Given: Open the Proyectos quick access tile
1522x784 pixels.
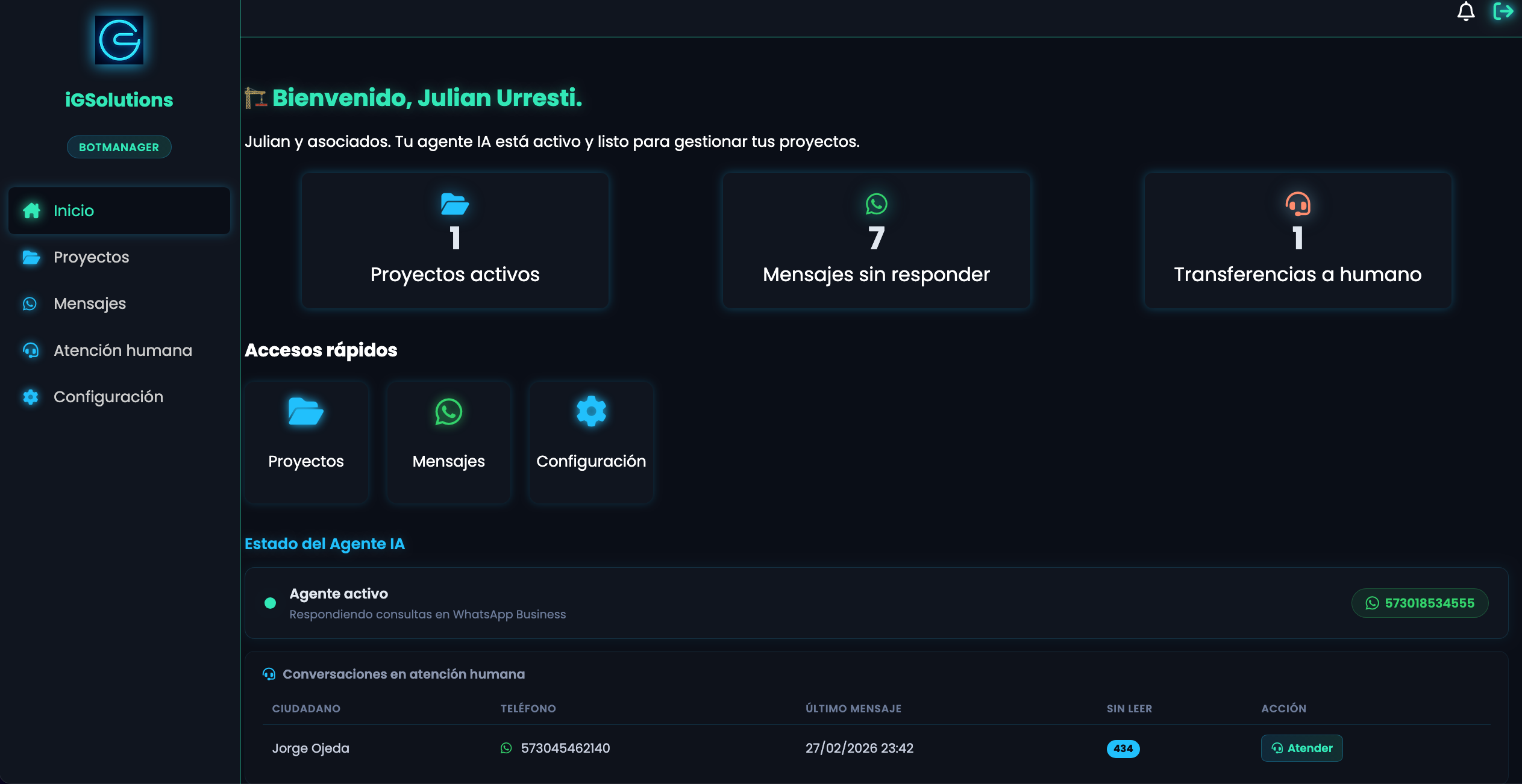Looking at the screenshot, I should coord(305,441).
